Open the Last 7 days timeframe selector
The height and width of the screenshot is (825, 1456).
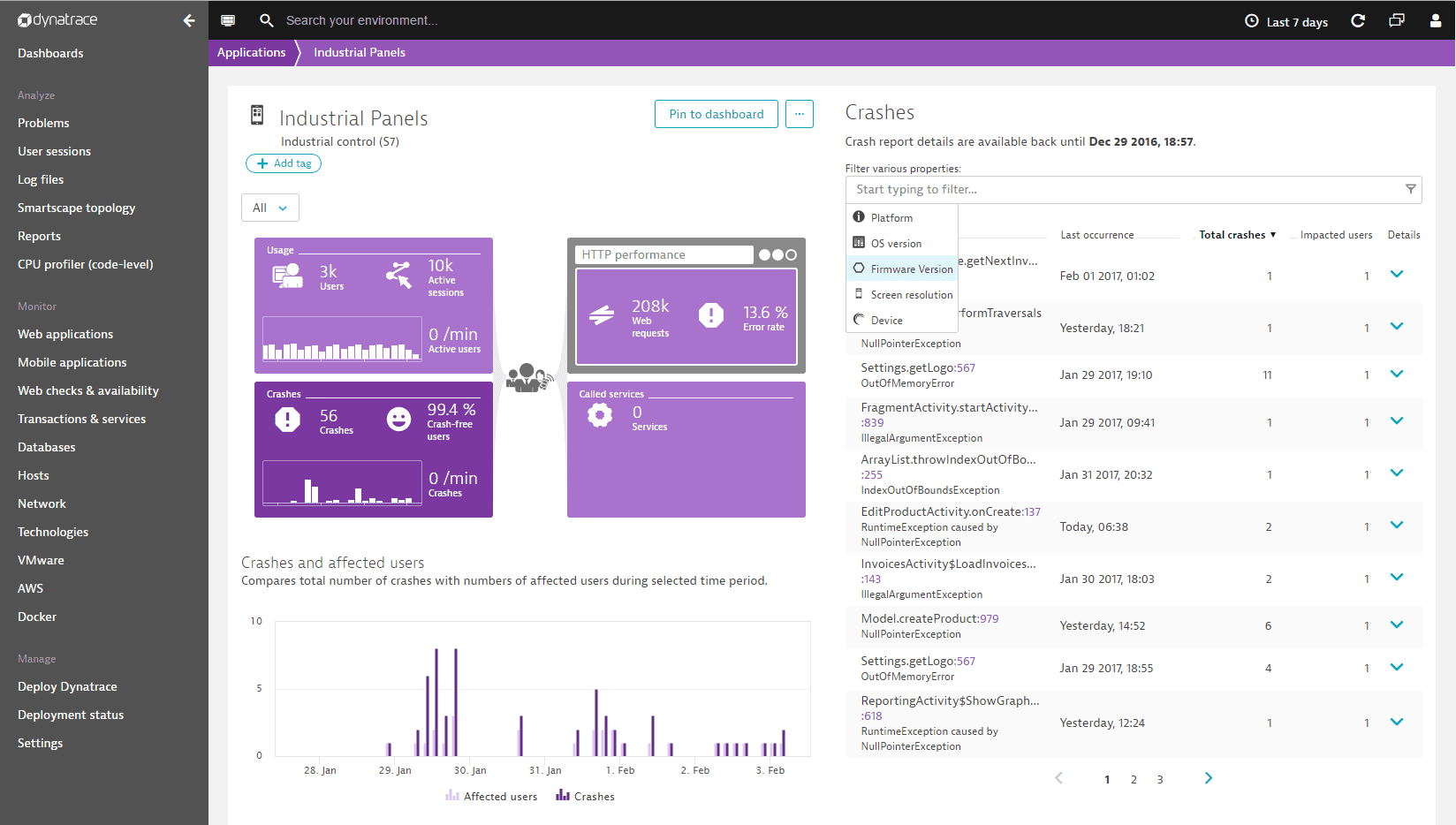1286,21
